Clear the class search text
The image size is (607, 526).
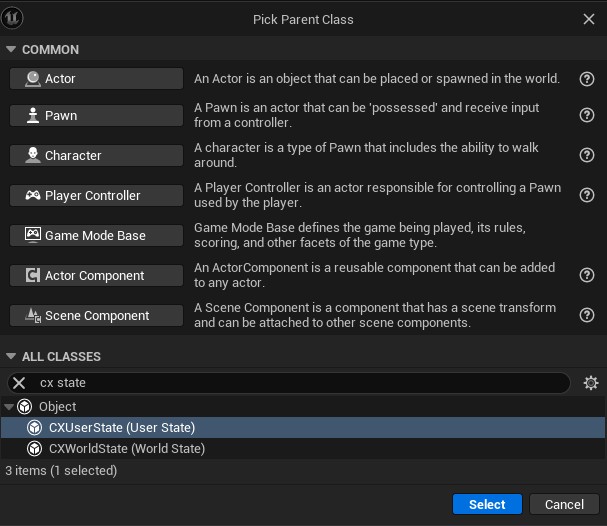click(19, 383)
